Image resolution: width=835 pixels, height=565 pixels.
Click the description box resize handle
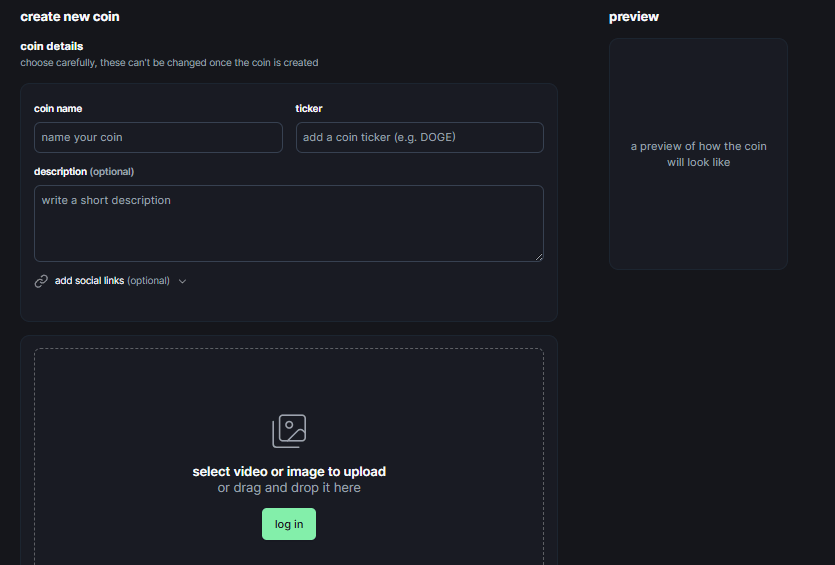(538, 256)
